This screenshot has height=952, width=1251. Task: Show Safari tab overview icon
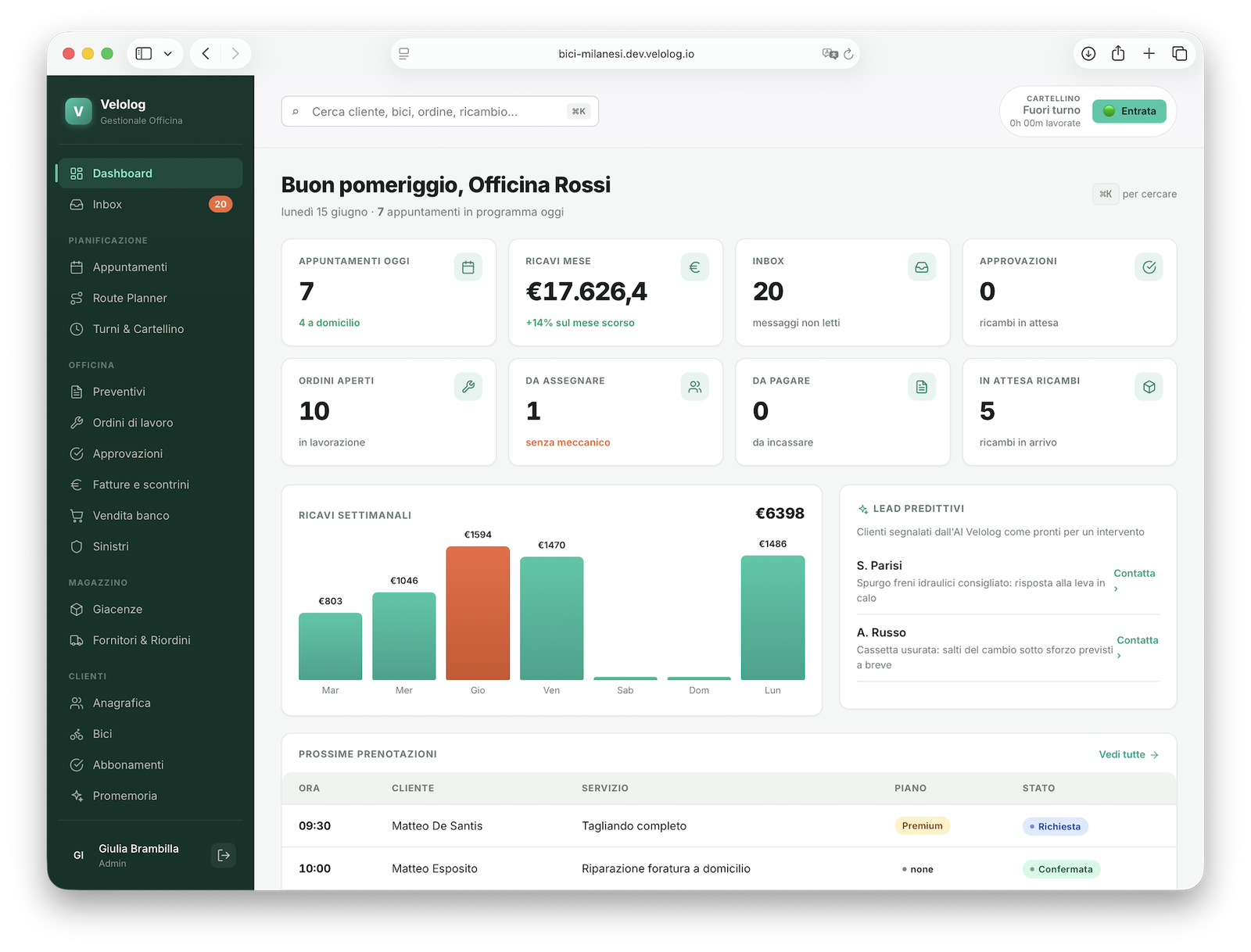[1180, 53]
